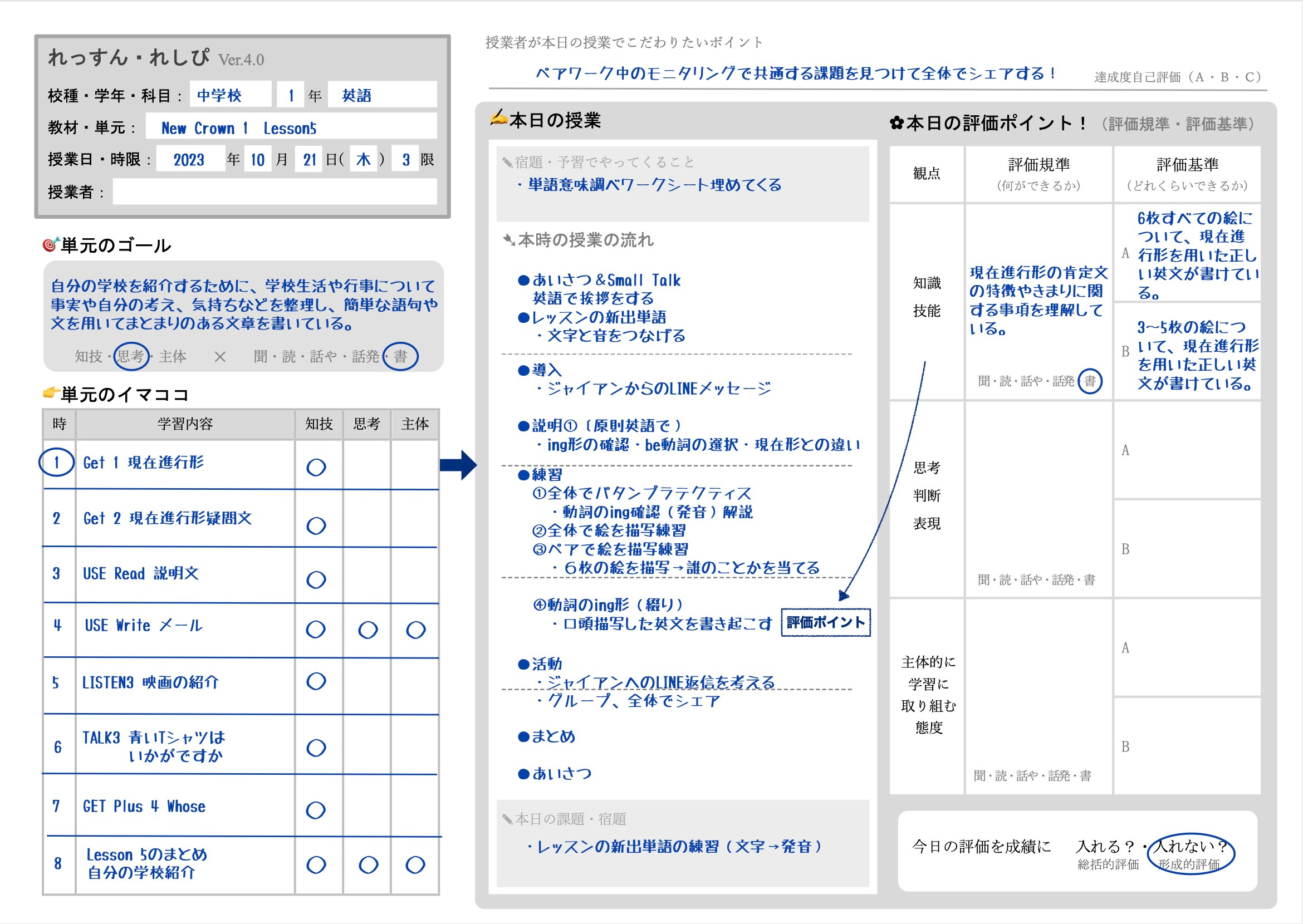Click the grade number field showing 1
Screen dimensions: 1303x924
click(290, 95)
